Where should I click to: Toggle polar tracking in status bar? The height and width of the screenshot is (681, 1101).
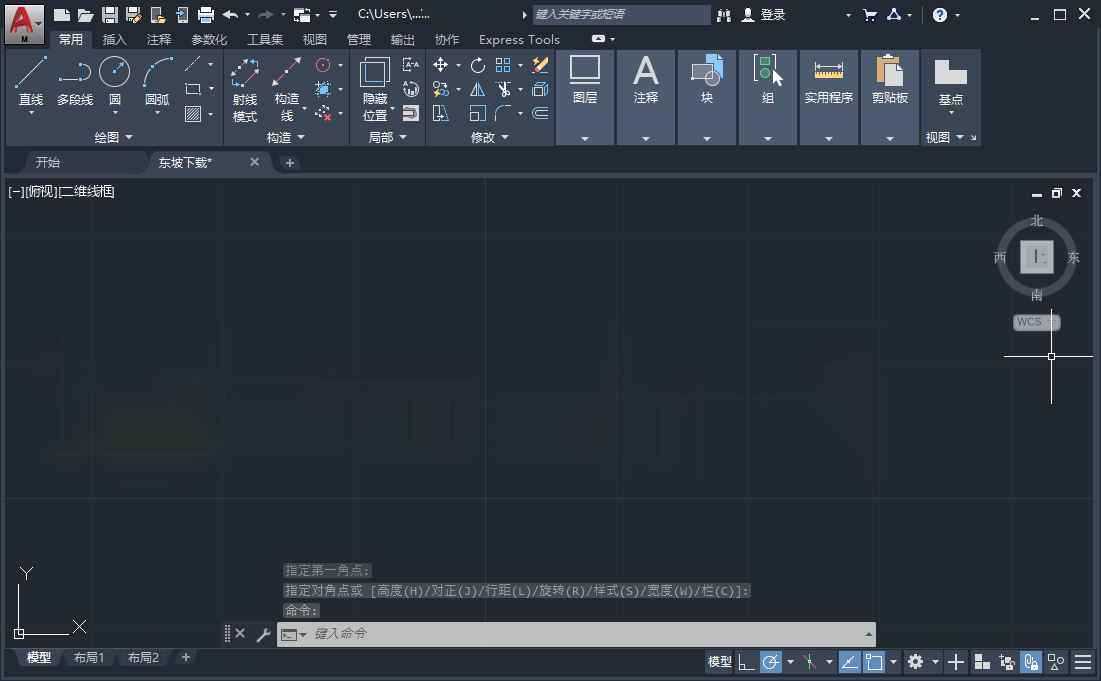(x=770, y=662)
